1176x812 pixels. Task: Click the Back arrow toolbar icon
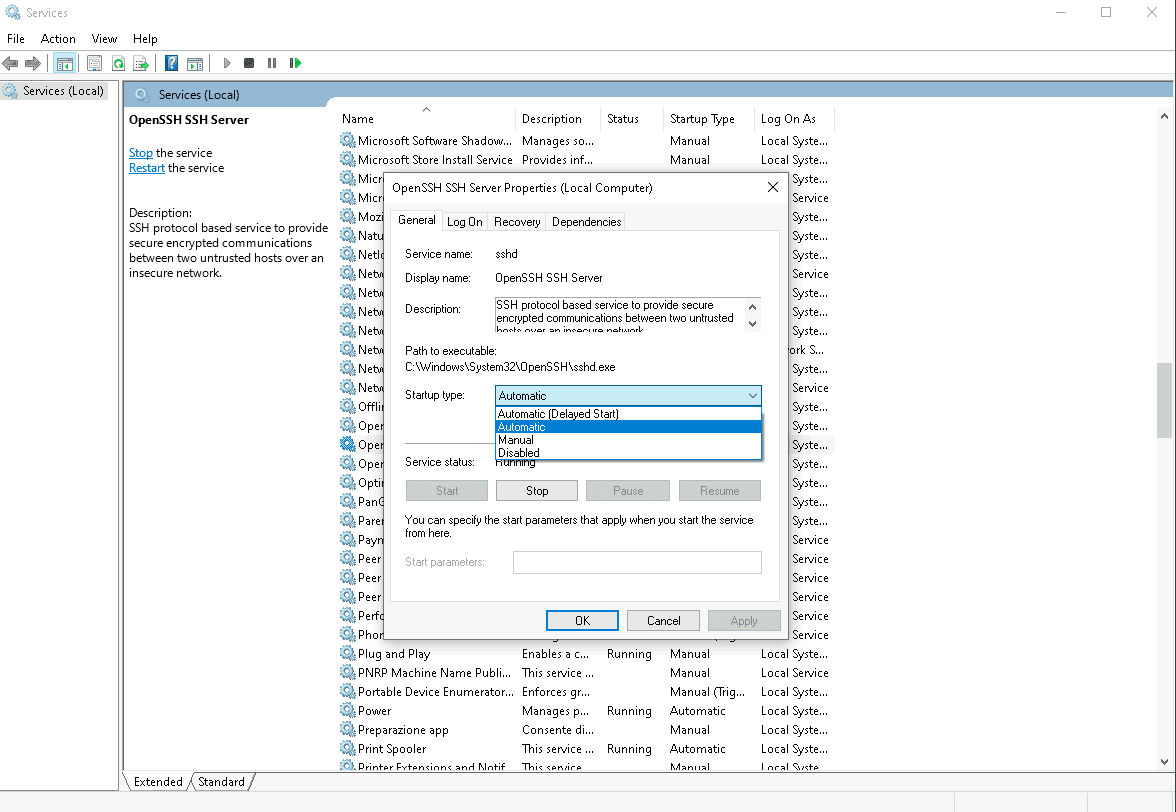click(x=10, y=64)
